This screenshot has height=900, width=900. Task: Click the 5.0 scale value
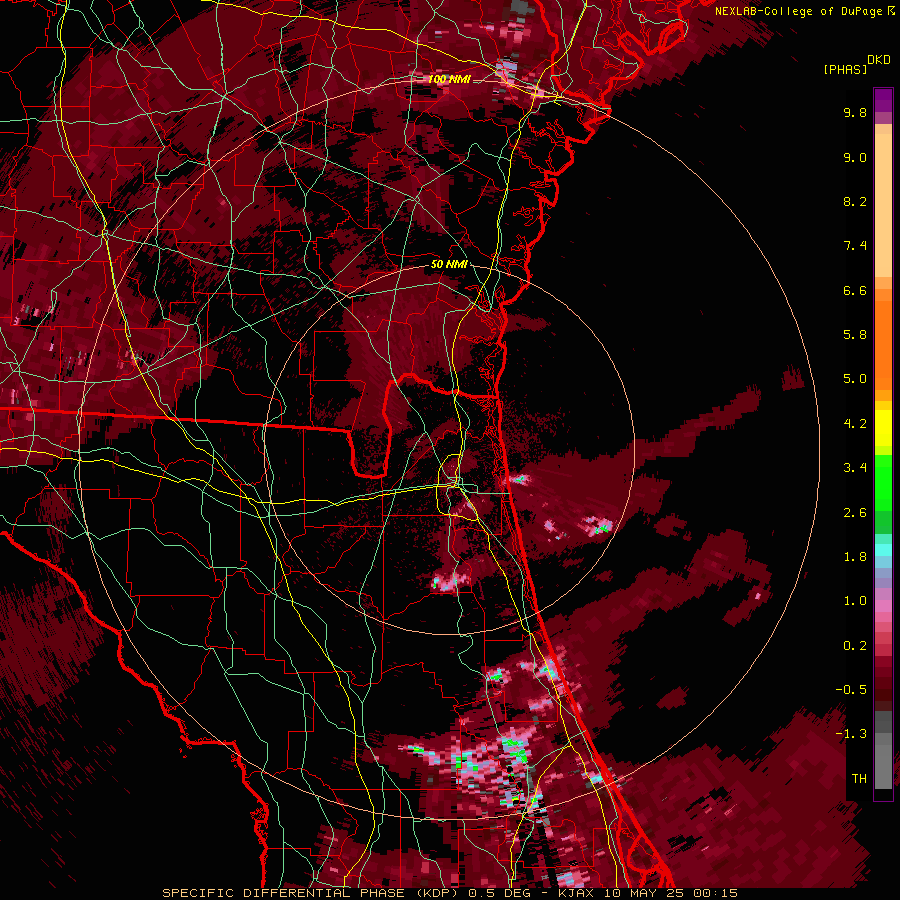tap(855, 379)
